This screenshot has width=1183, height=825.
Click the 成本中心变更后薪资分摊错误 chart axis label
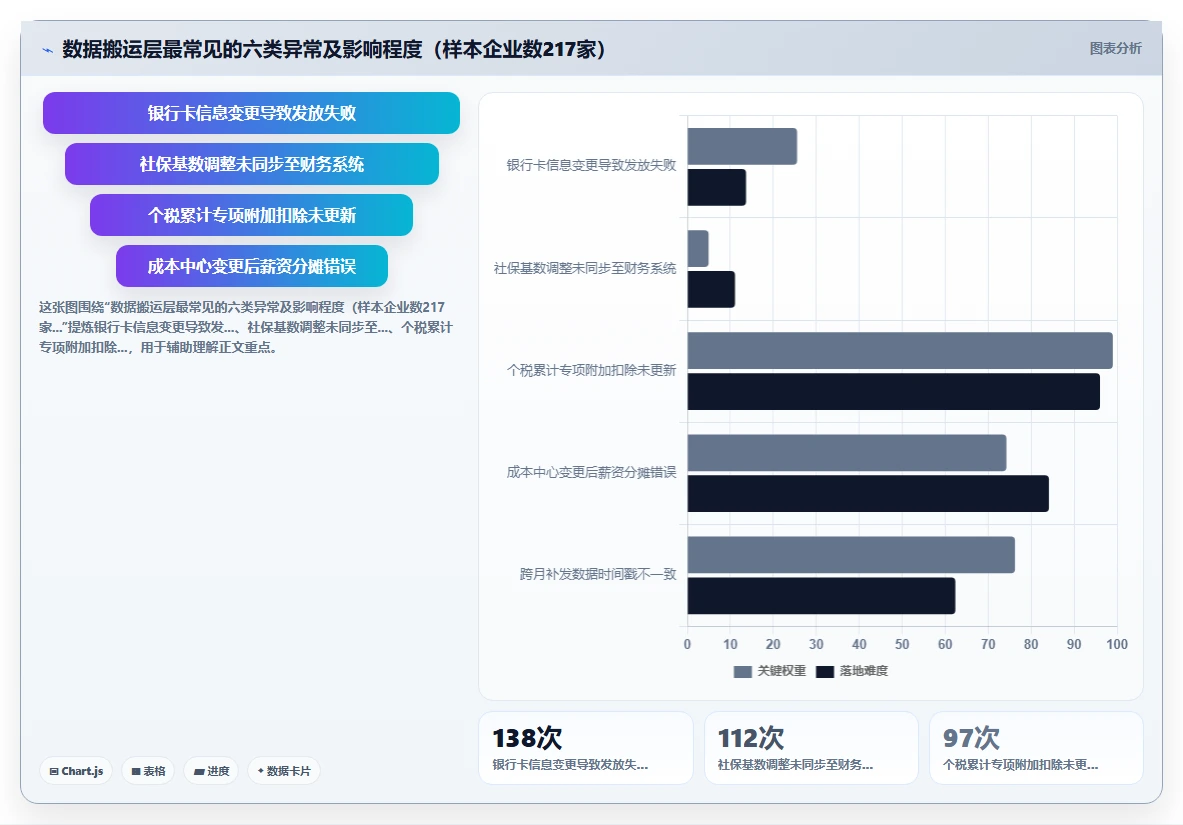(592, 473)
